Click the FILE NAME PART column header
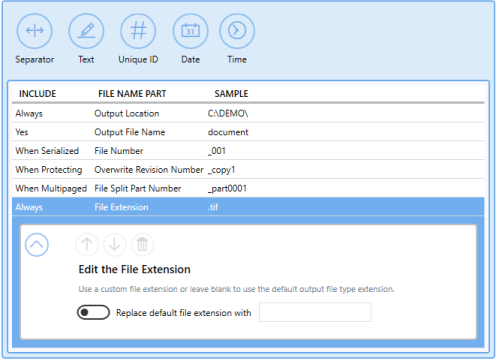496x361 pixels. coord(132,94)
